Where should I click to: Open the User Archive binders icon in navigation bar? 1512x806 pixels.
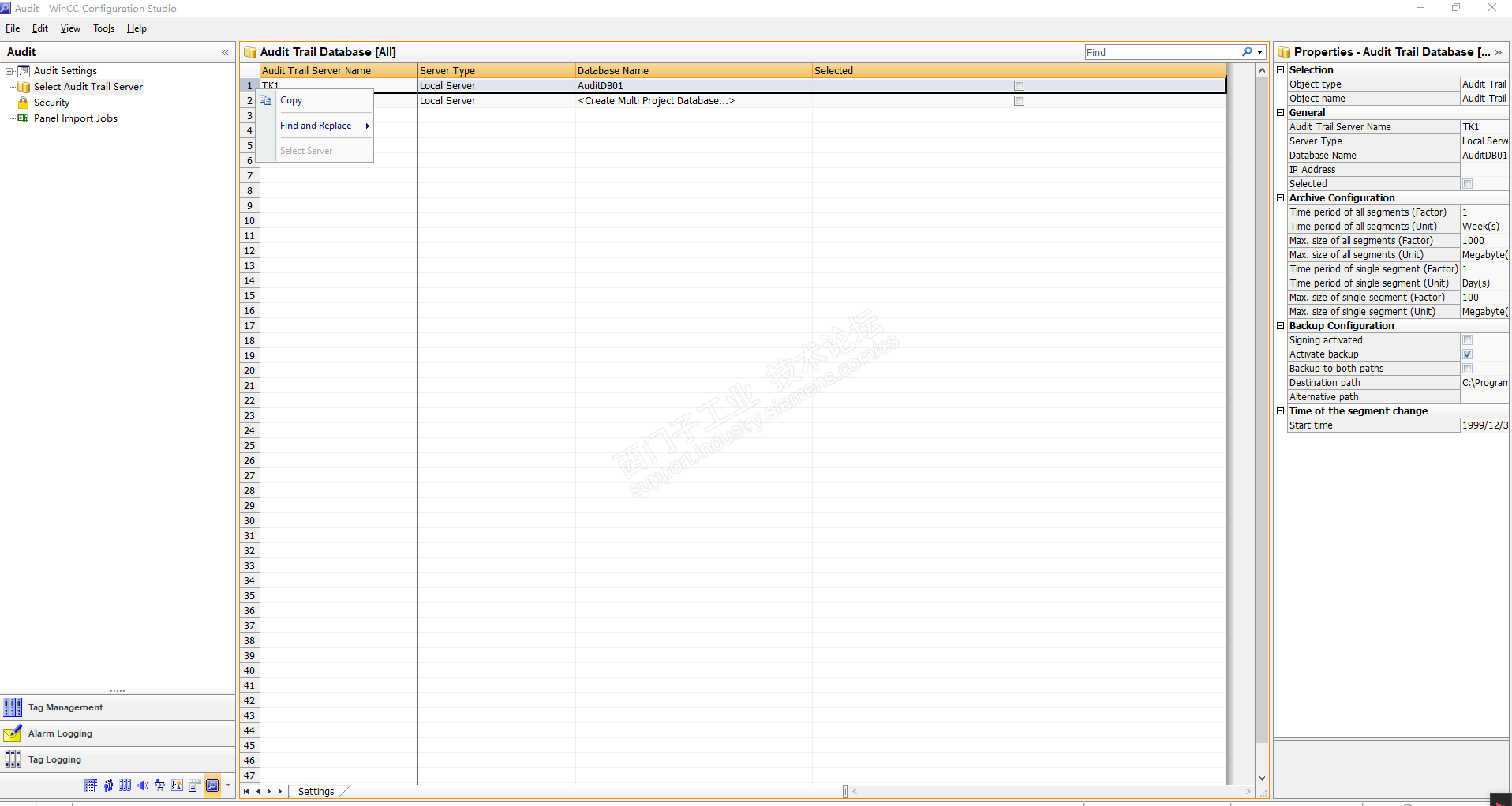click(125, 785)
